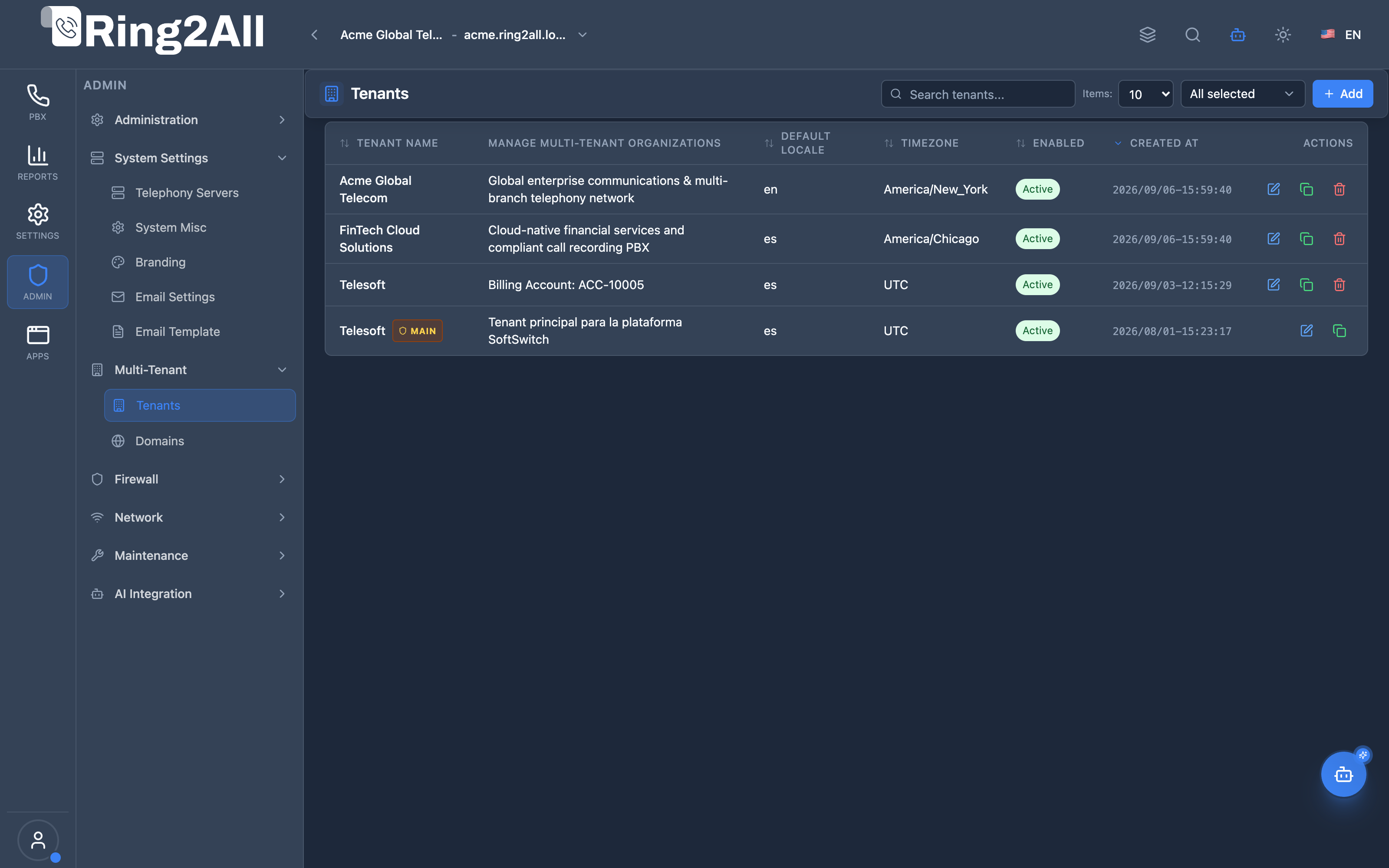
Task: Open the AI bot icon in header
Action: (x=1238, y=35)
